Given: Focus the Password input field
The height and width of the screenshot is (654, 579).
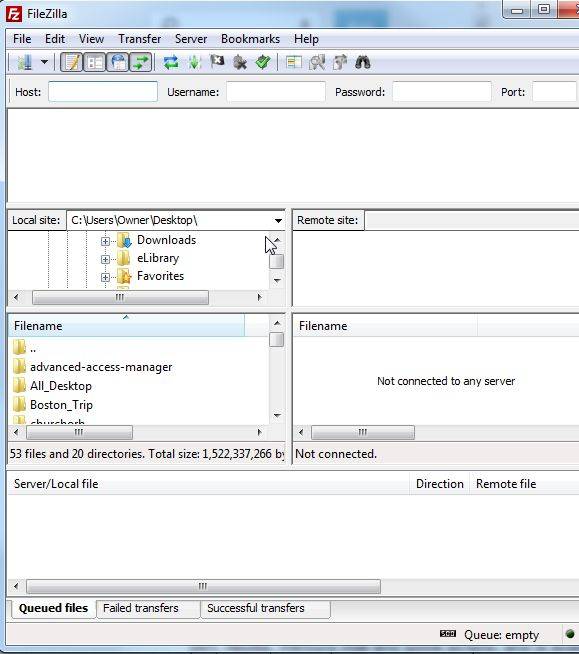Looking at the screenshot, I should pos(442,92).
